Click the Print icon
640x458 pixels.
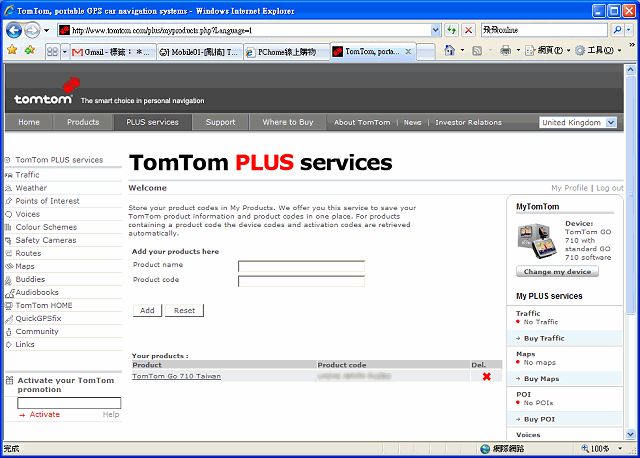point(505,50)
